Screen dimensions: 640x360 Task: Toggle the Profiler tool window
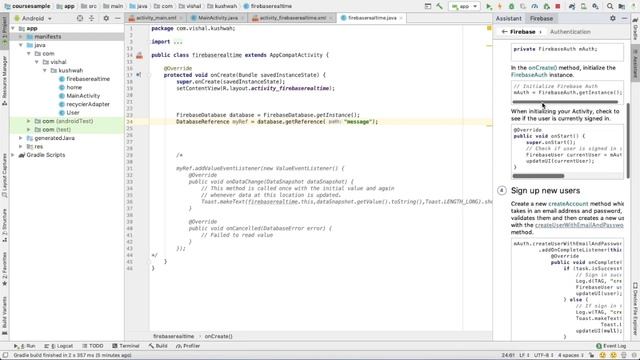(x=188, y=346)
